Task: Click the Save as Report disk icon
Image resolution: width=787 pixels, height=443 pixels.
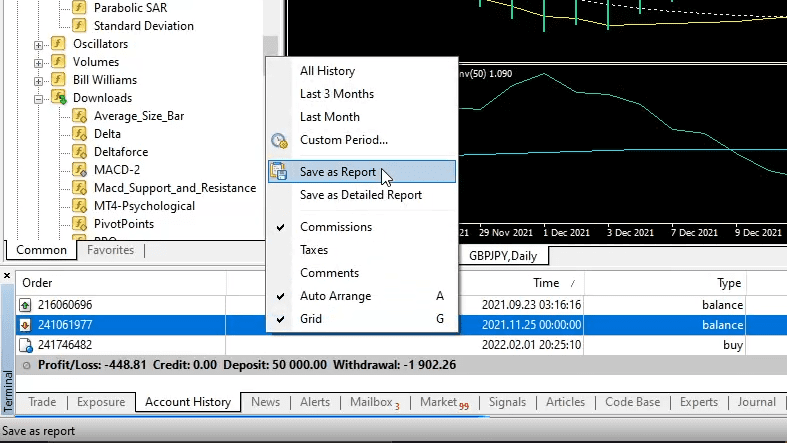Action: click(x=279, y=172)
